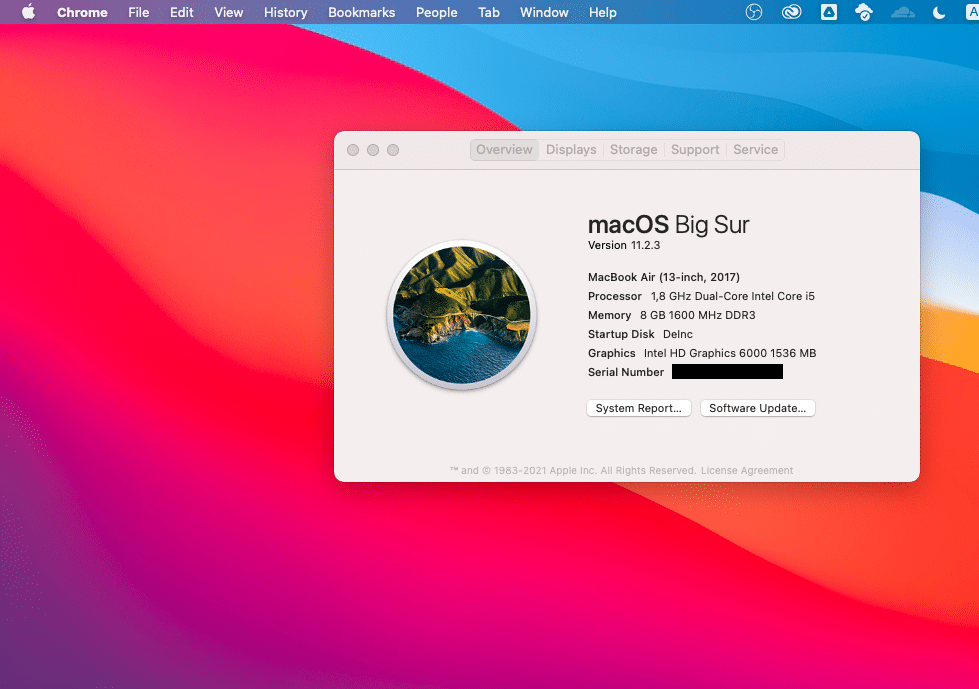Viewport: 979px width, 689px height.
Task: Click the macOS Big Sur landscape image
Action: click(461, 315)
